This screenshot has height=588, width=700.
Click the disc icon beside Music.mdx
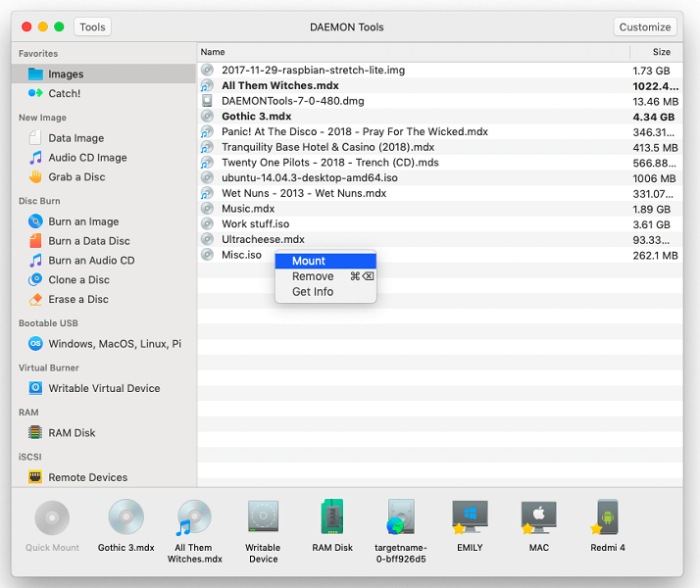coord(207,209)
